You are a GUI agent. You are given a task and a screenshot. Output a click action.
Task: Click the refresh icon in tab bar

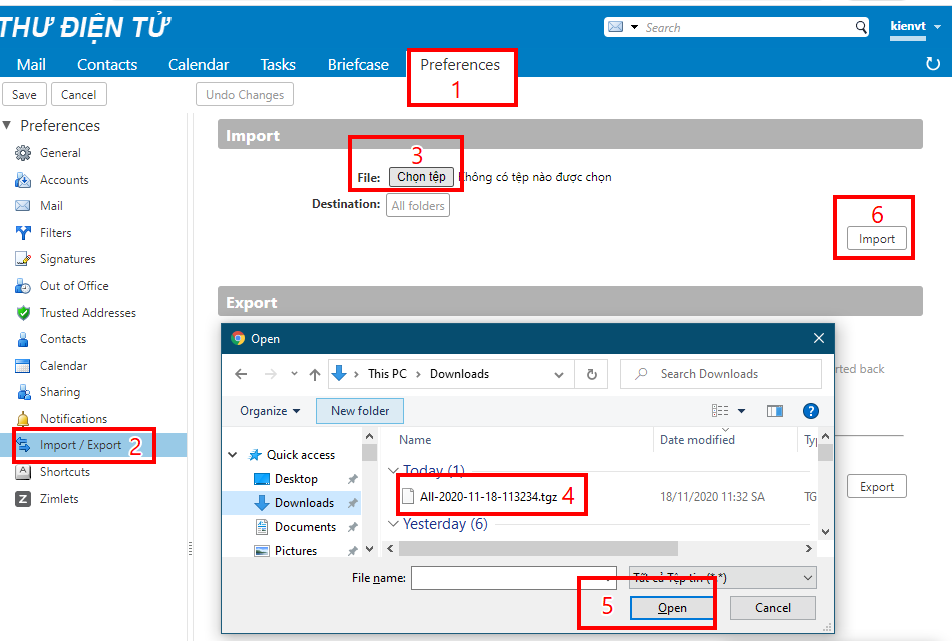coord(933,64)
